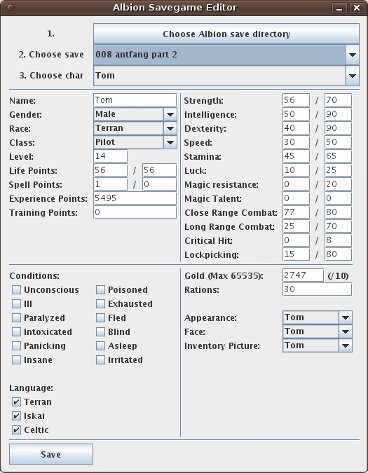Edit current Luck value field
This screenshot has height=473, width=368.
pyautogui.click(x=296, y=170)
